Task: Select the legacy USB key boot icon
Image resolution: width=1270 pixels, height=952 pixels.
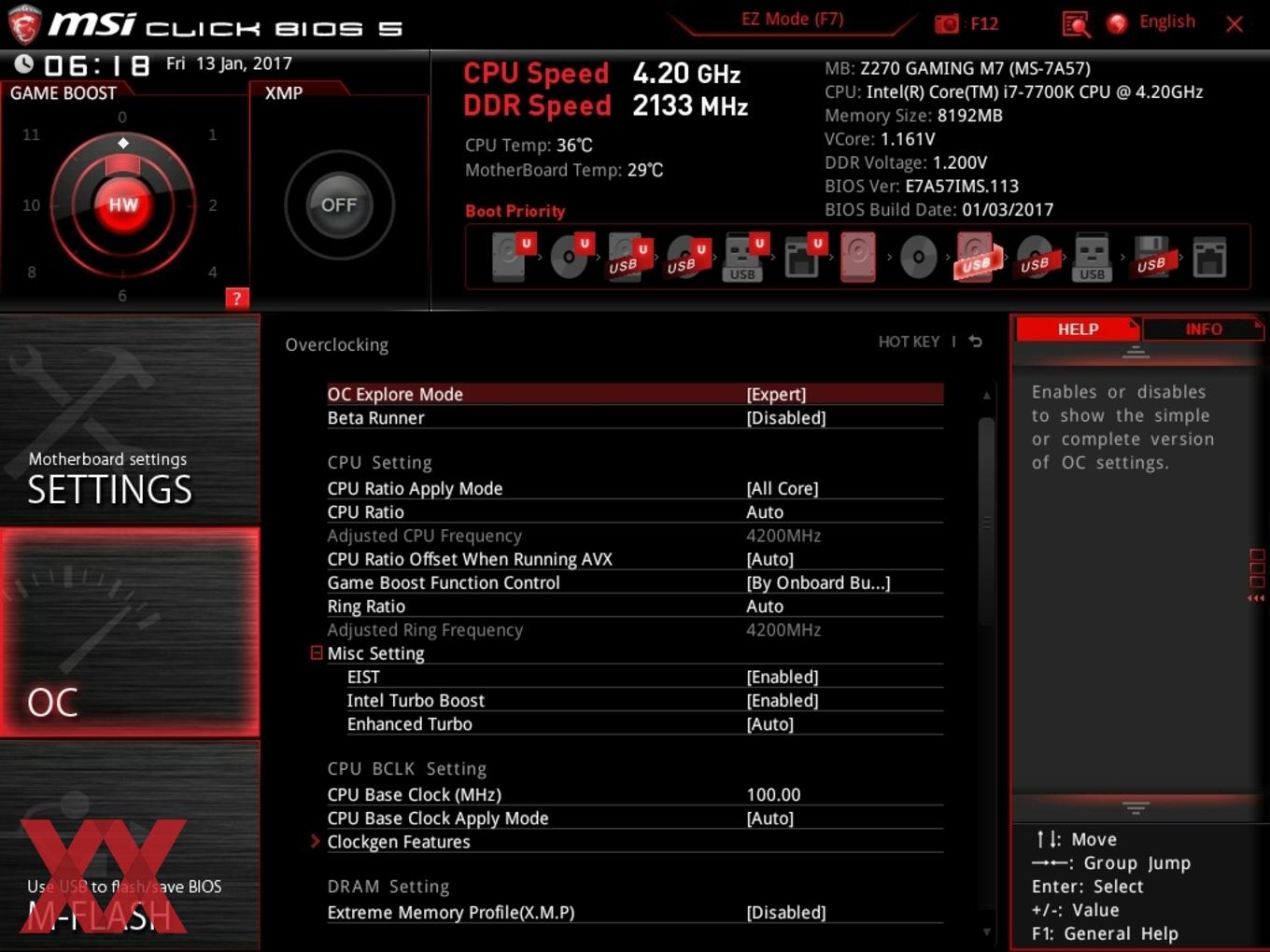Action: (x=1092, y=257)
